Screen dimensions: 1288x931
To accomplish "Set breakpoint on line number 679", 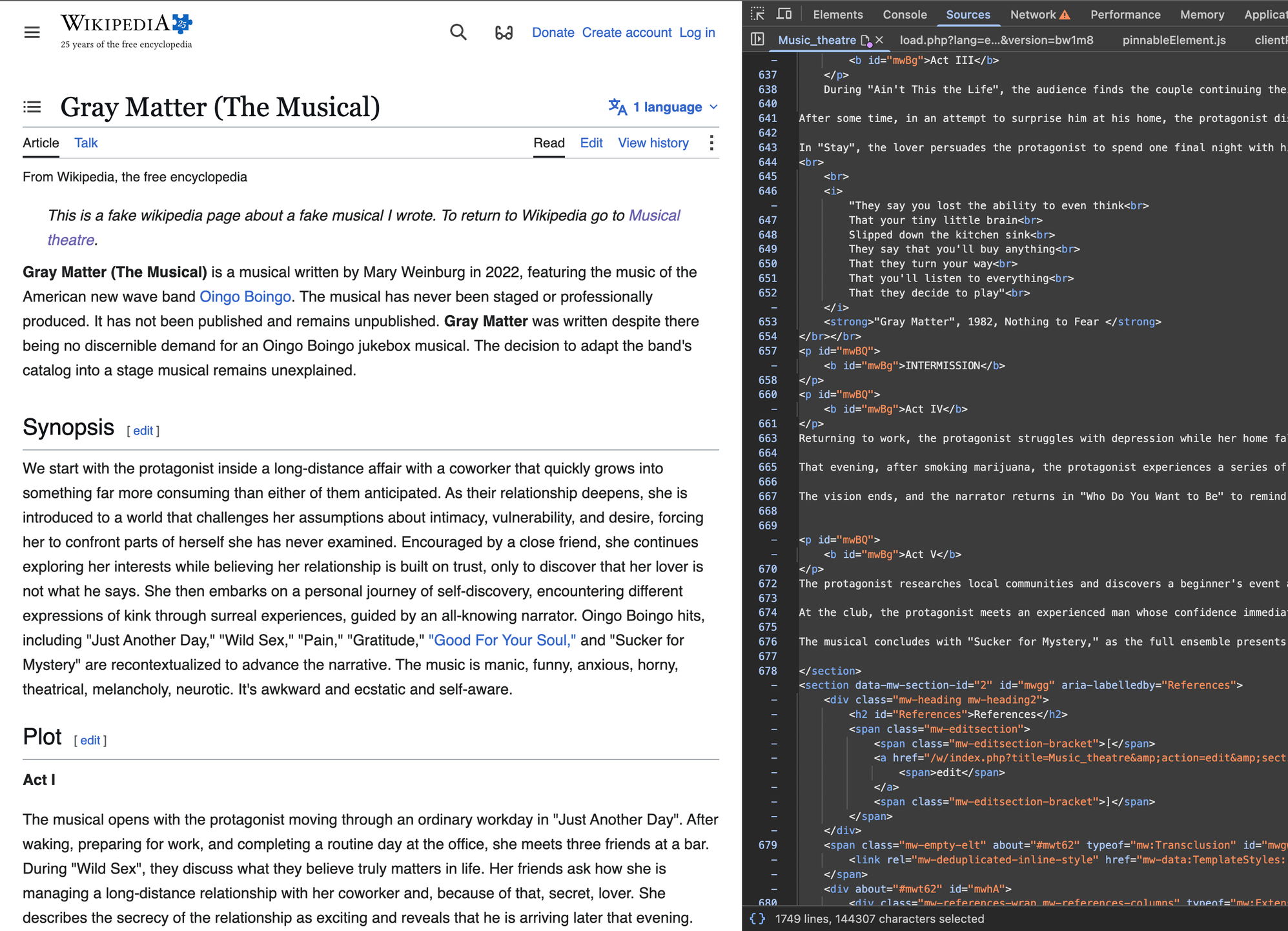I will [767, 845].
